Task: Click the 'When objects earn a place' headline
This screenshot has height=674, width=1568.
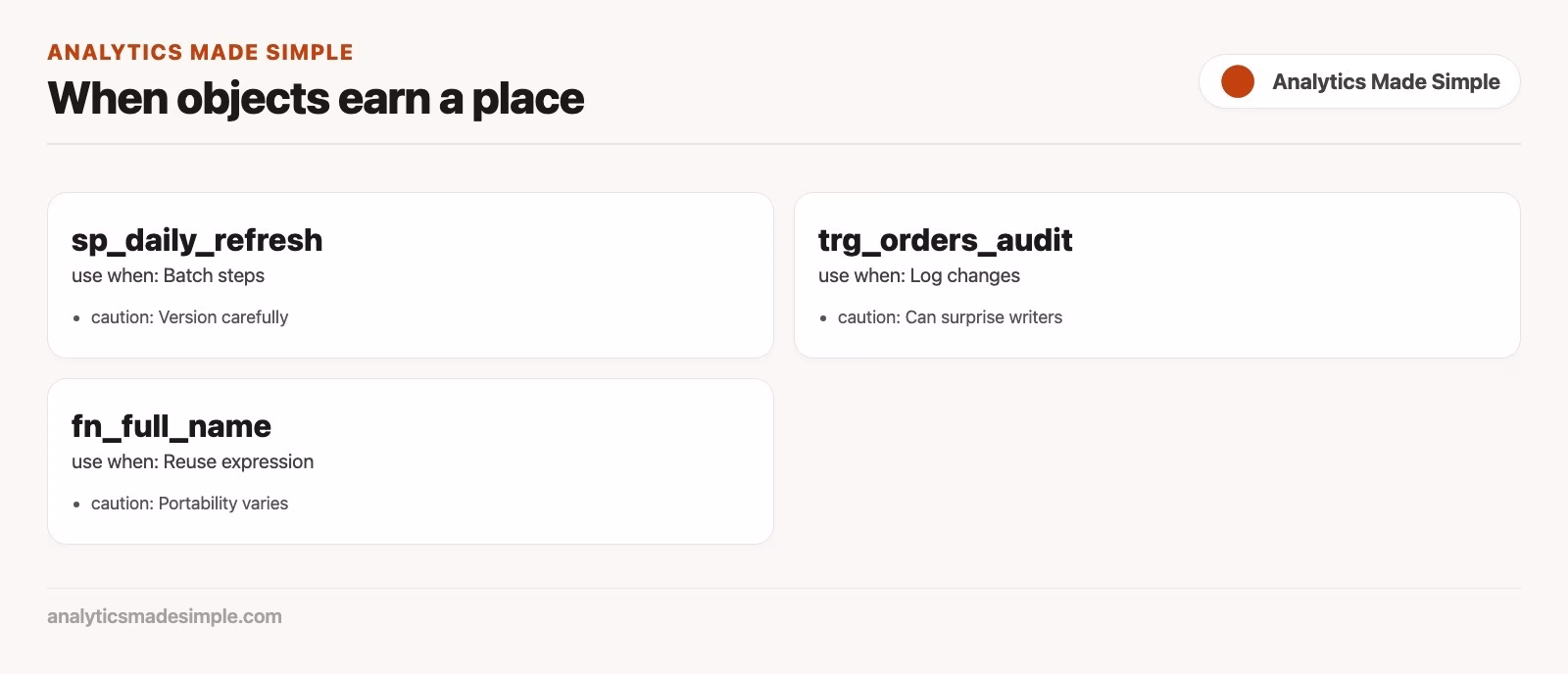Action: tap(316, 98)
